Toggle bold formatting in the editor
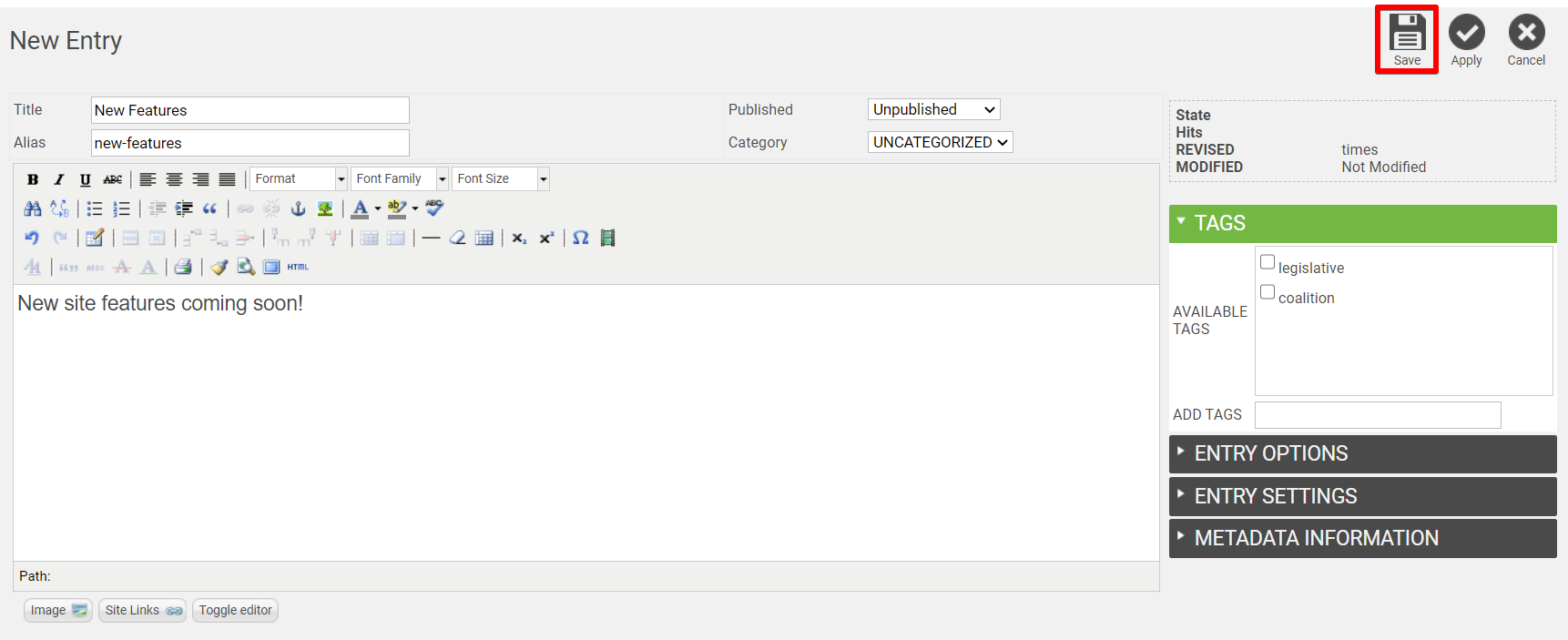The image size is (1568, 640). [33, 179]
